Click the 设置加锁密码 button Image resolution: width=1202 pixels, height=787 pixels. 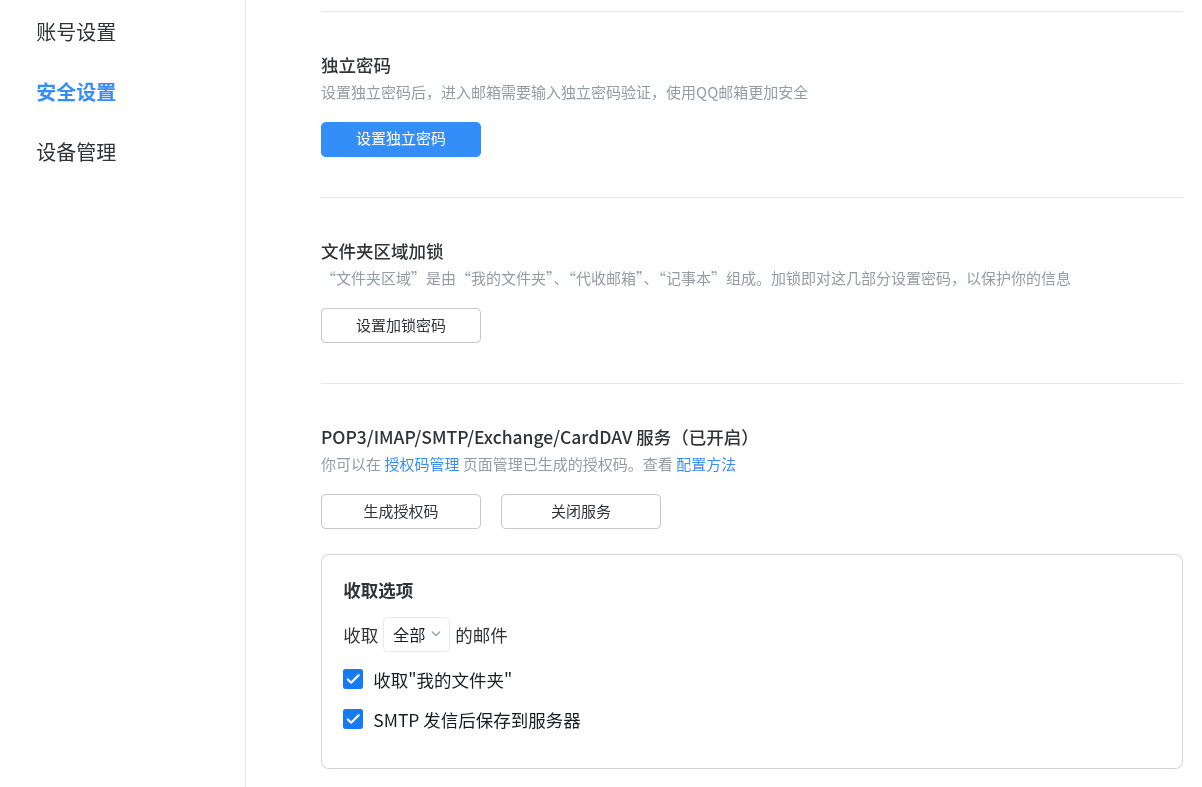click(x=401, y=326)
